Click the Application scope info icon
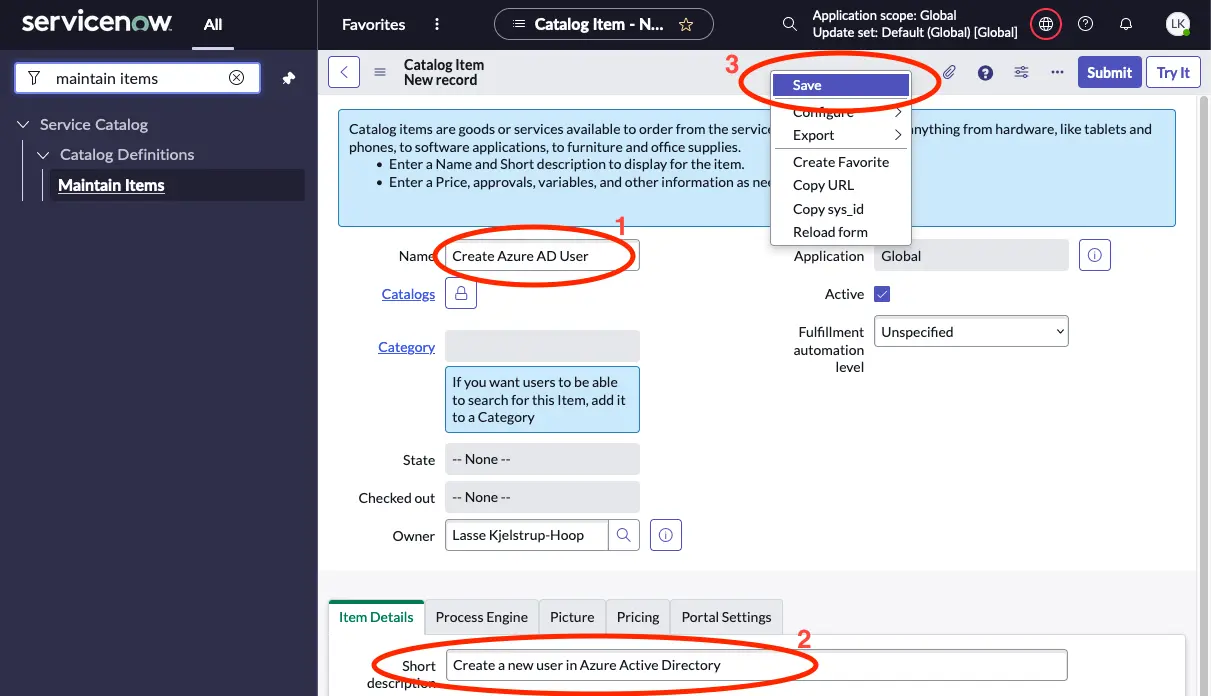The height and width of the screenshot is (696, 1211). pyautogui.click(x=1094, y=255)
